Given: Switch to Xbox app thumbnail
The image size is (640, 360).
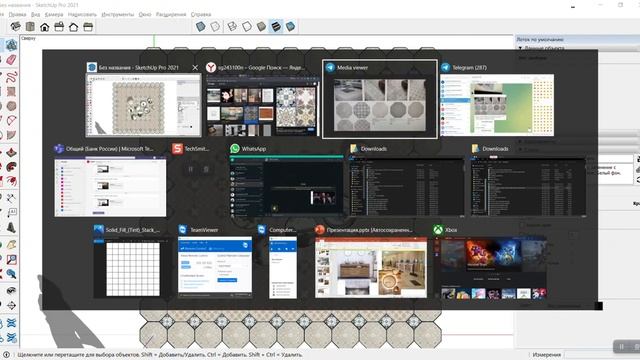Looking at the screenshot, I should tap(491, 267).
